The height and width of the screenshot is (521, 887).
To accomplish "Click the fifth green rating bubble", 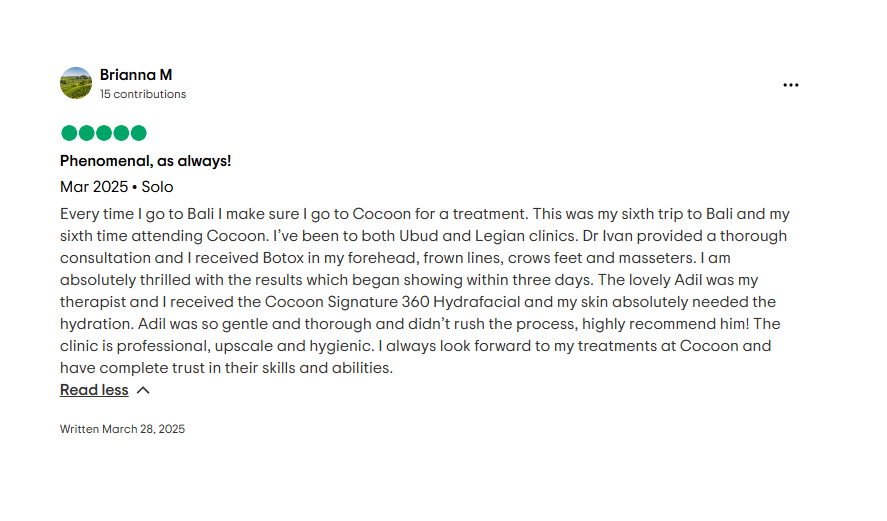I will click(139, 133).
